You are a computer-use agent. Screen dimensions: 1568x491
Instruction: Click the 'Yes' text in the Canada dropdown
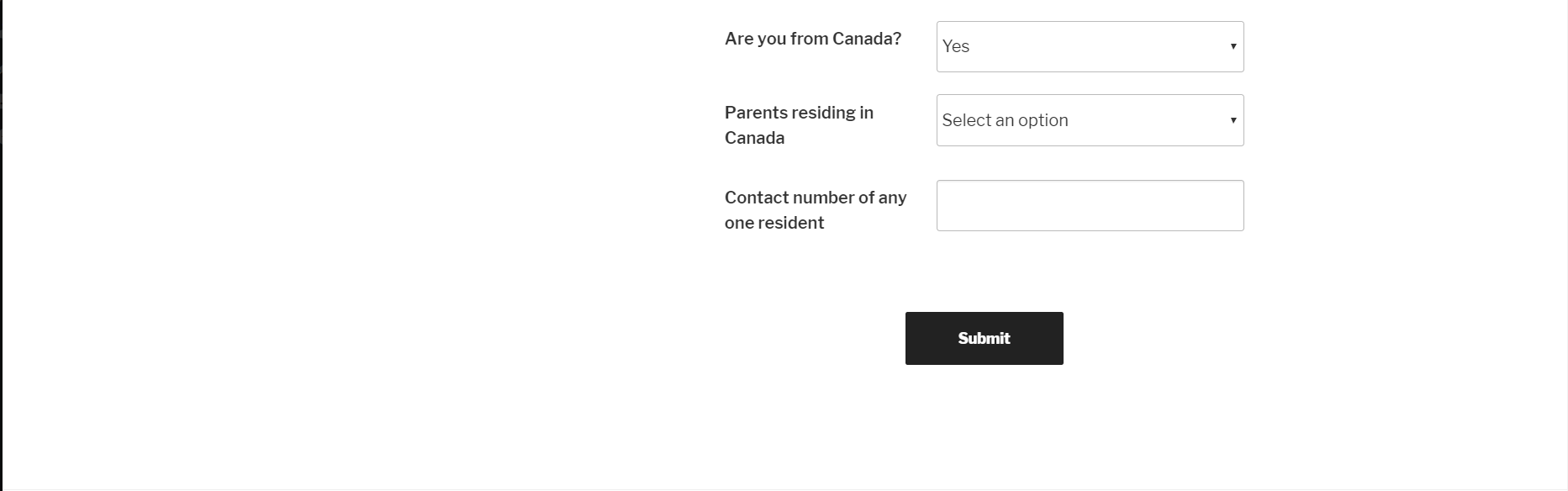(955, 46)
